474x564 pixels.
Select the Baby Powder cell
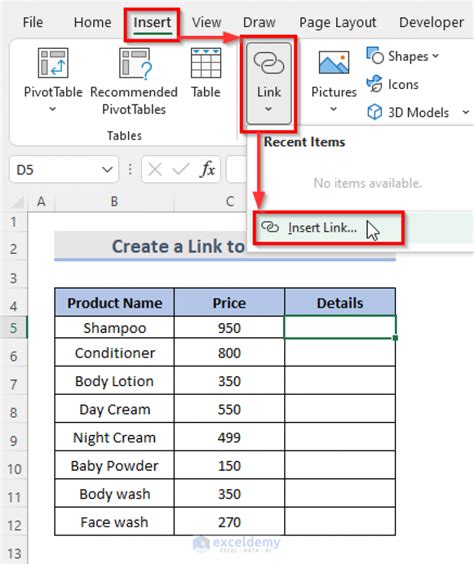tap(114, 465)
